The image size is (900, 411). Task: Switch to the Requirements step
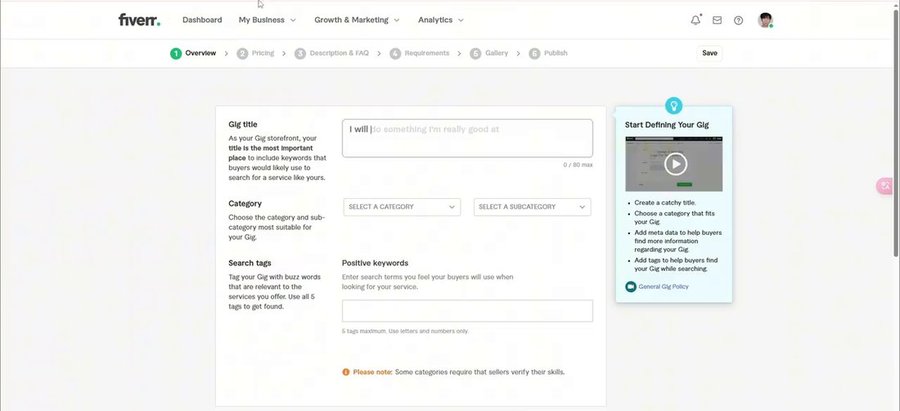(x=427, y=53)
